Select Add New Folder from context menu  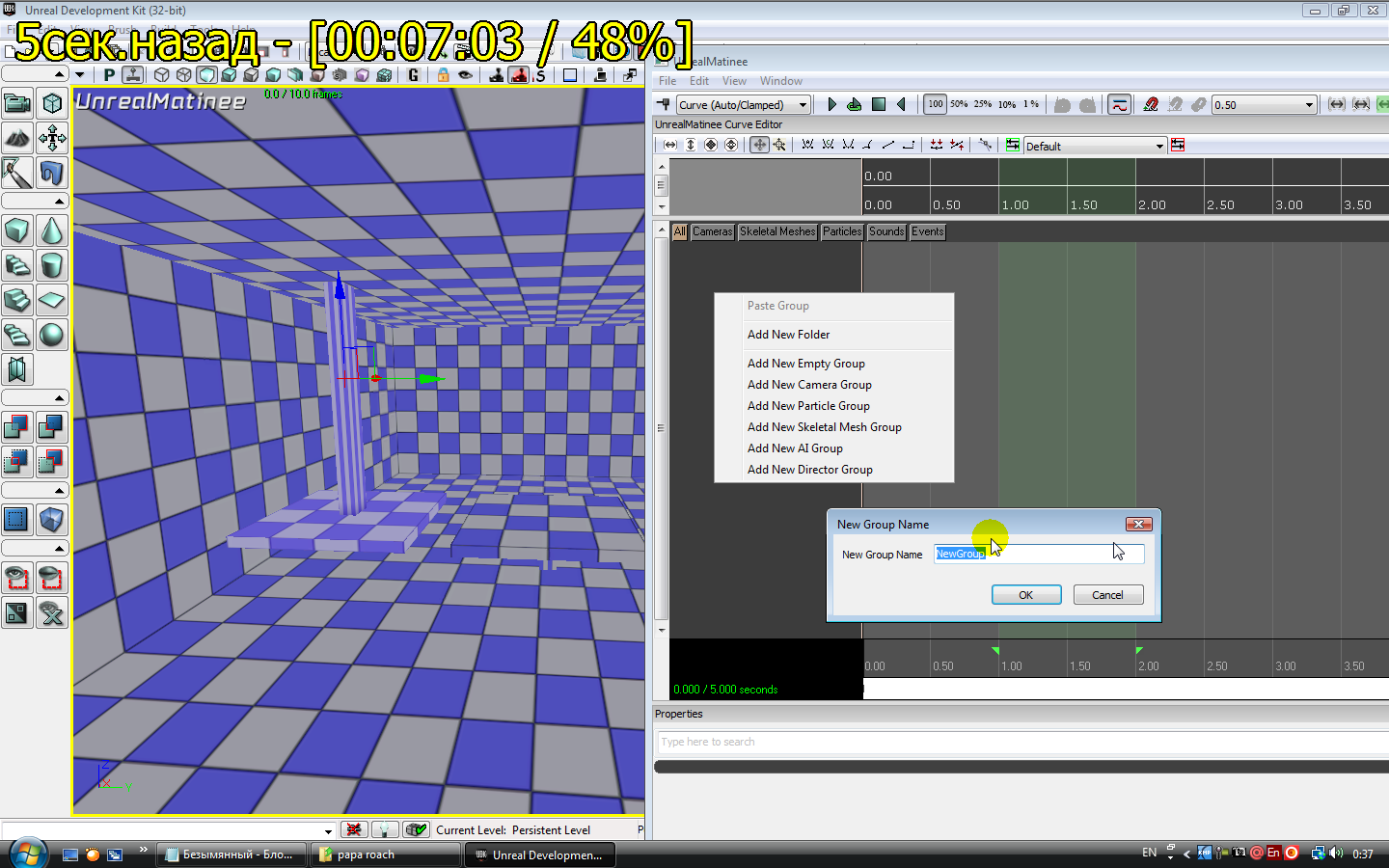coord(833,335)
